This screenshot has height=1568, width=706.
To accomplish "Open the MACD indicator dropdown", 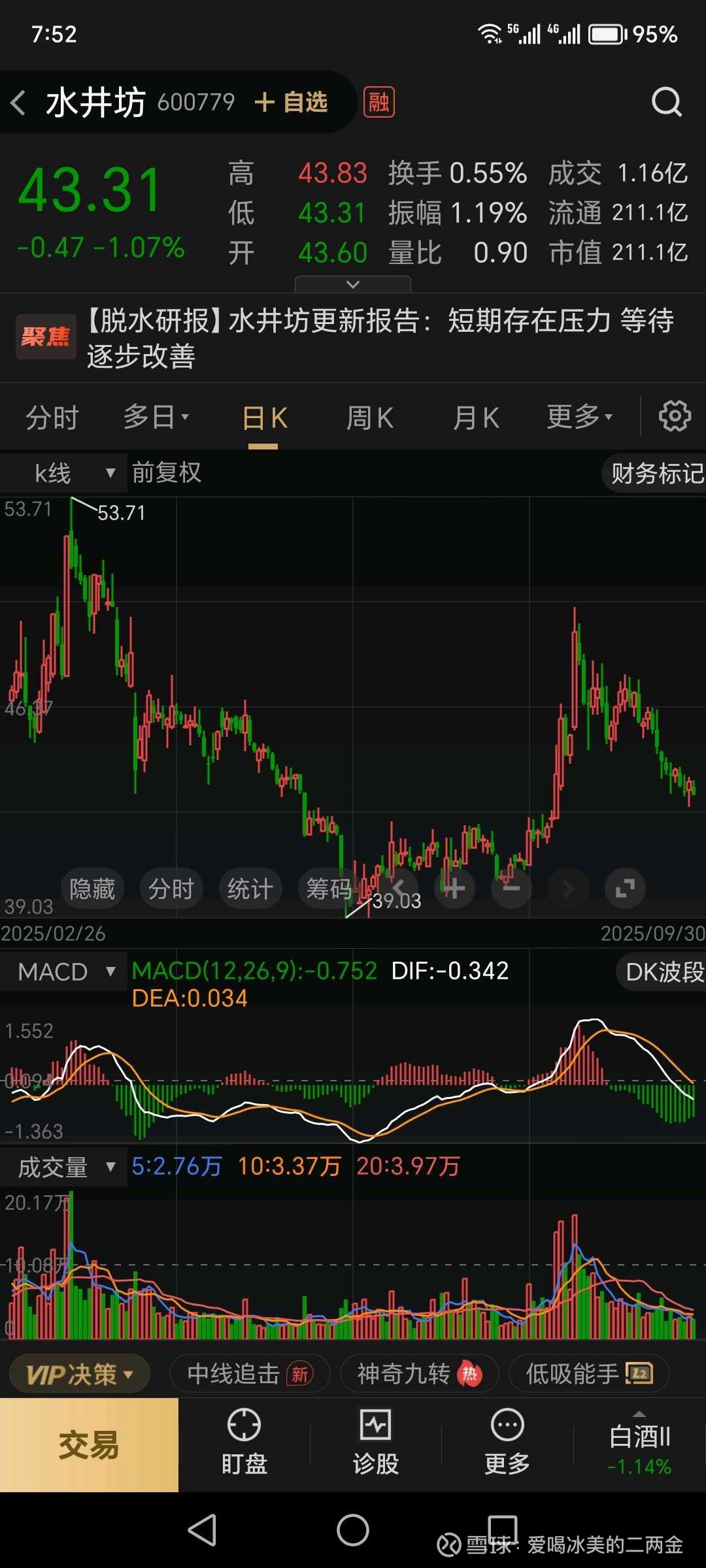I will pyautogui.click(x=63, y=972).
